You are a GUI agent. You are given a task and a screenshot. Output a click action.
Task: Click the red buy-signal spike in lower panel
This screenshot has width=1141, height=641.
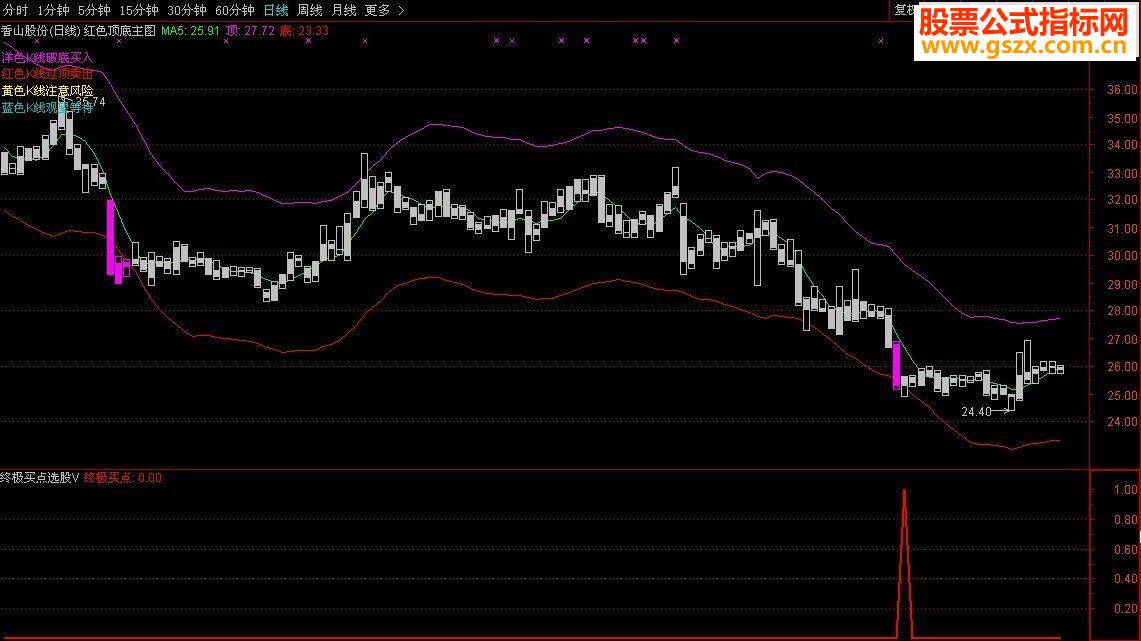pos(905,564)
